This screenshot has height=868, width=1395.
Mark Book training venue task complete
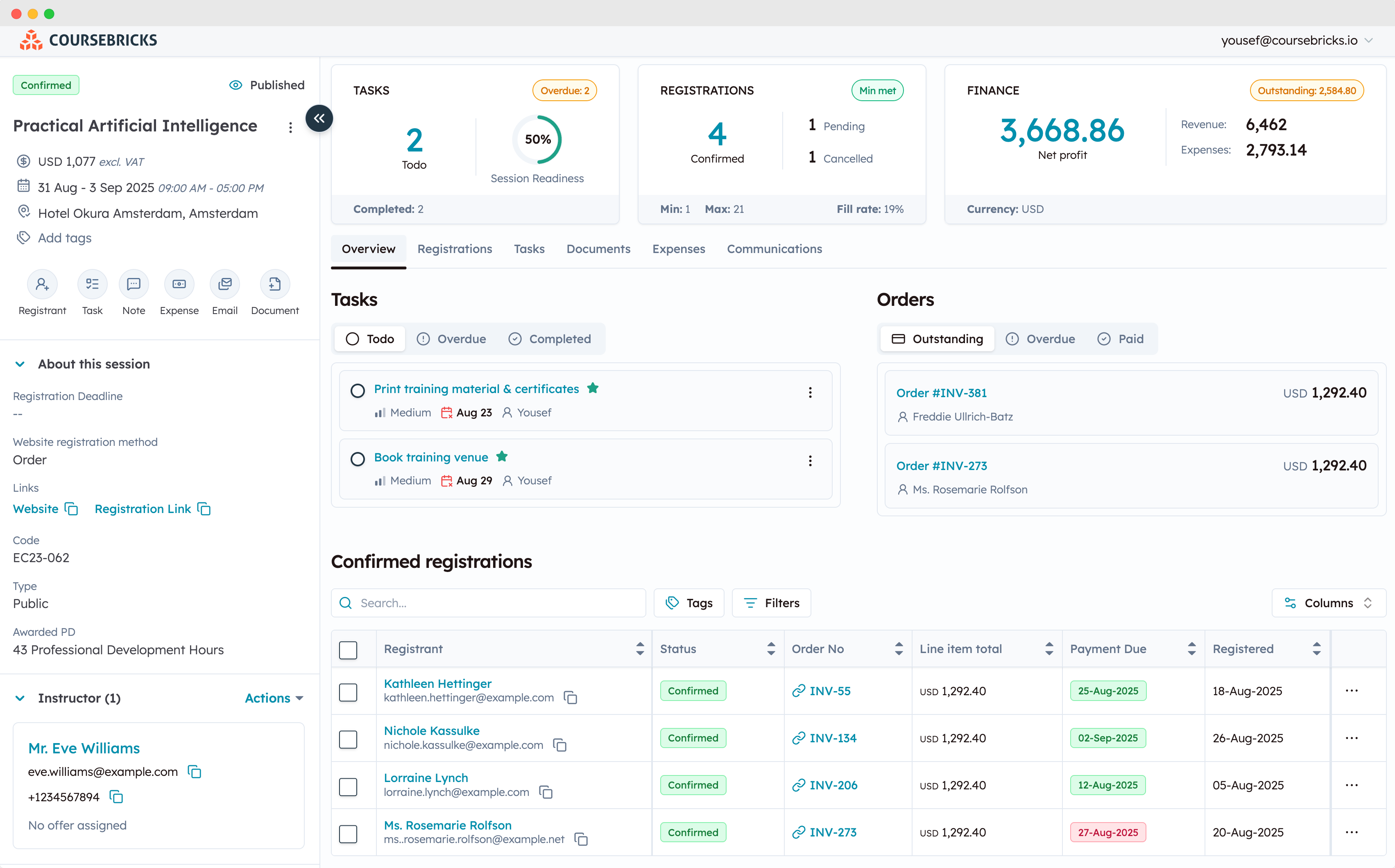coord(358,459)
